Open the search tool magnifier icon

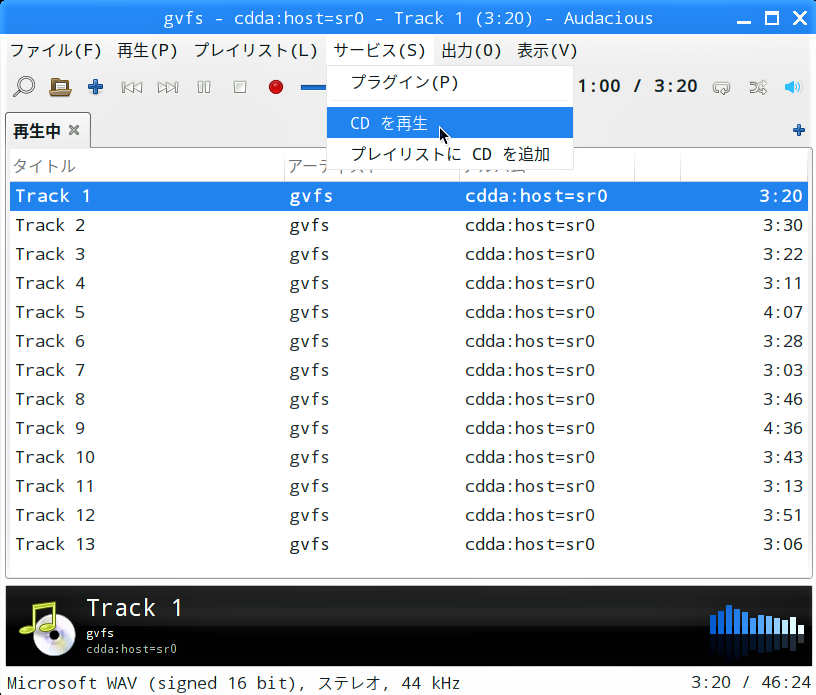click(x=24, y=86)
